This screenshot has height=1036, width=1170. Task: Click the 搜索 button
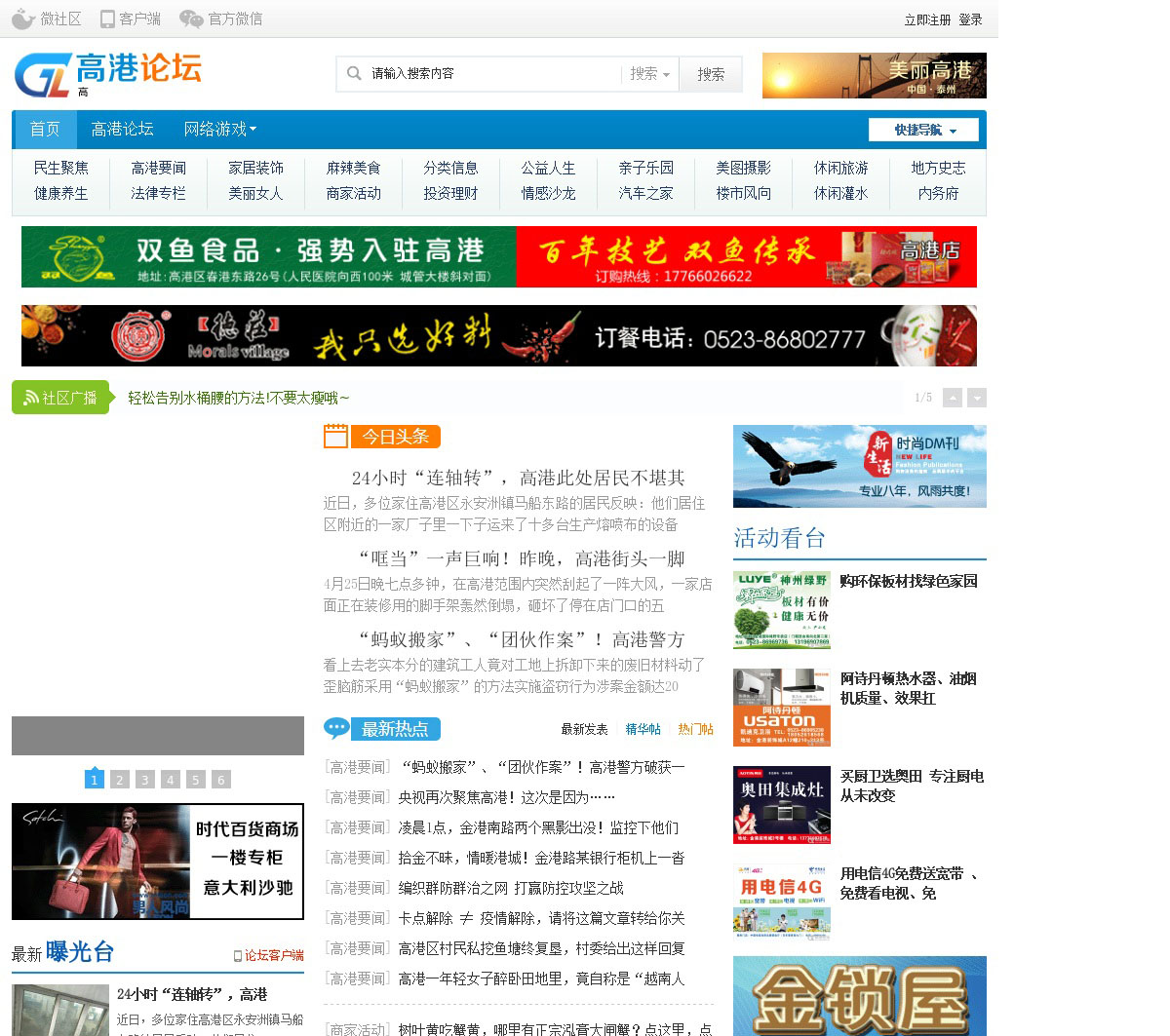pos(711,74)
